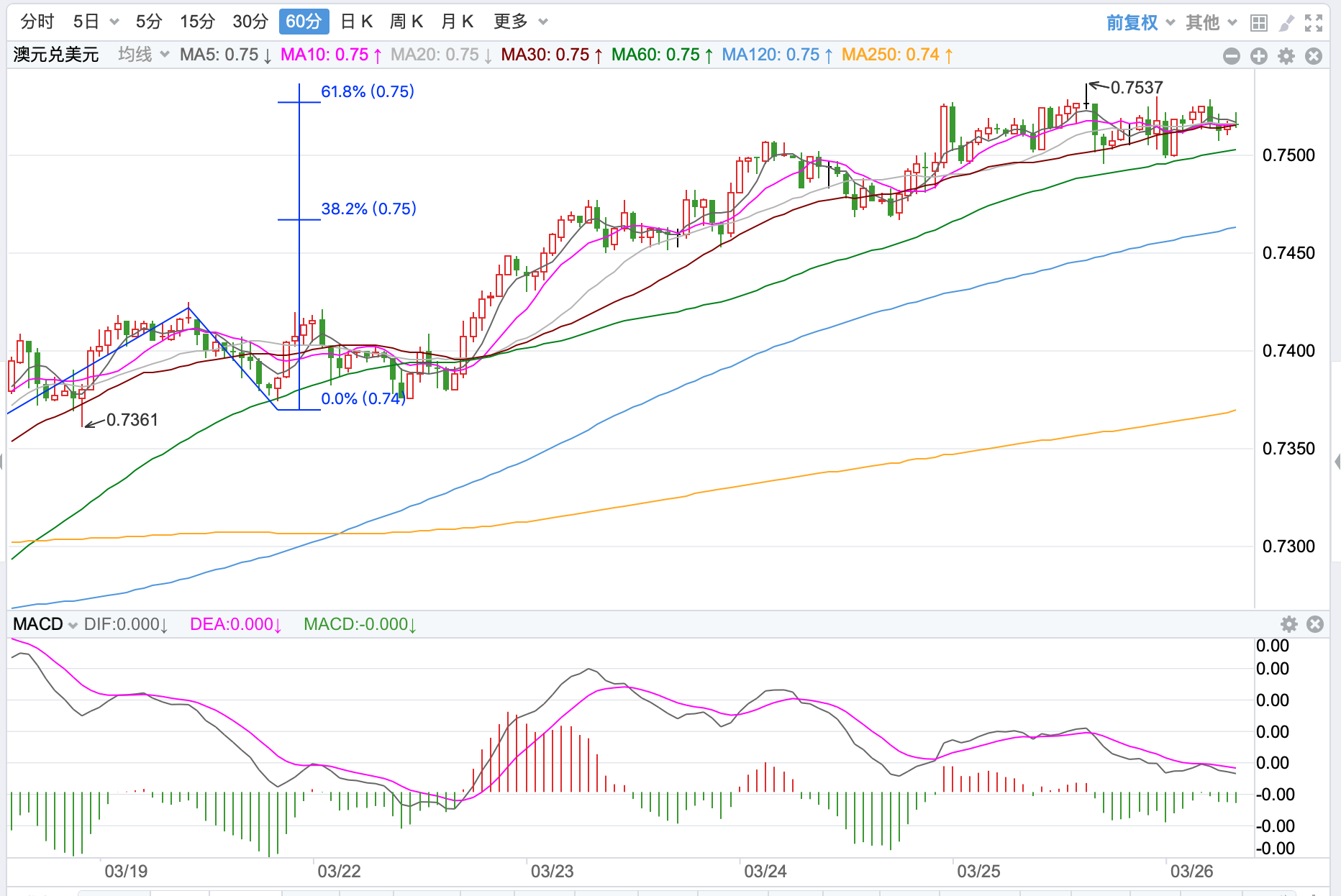1341x896 pixels.
Task: Click the 0.7400 price axis label
Action: (1288, 351)
